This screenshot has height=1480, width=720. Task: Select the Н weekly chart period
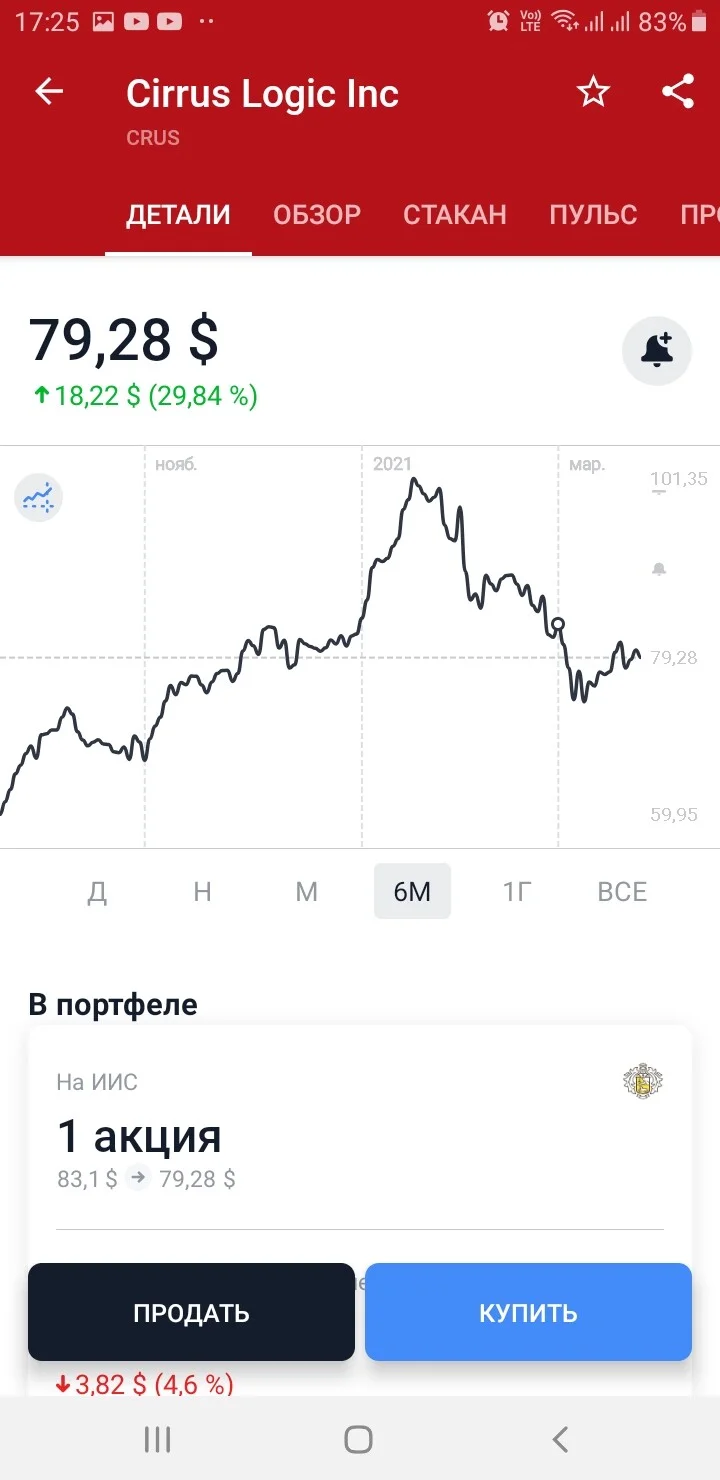tap(202, 891)
